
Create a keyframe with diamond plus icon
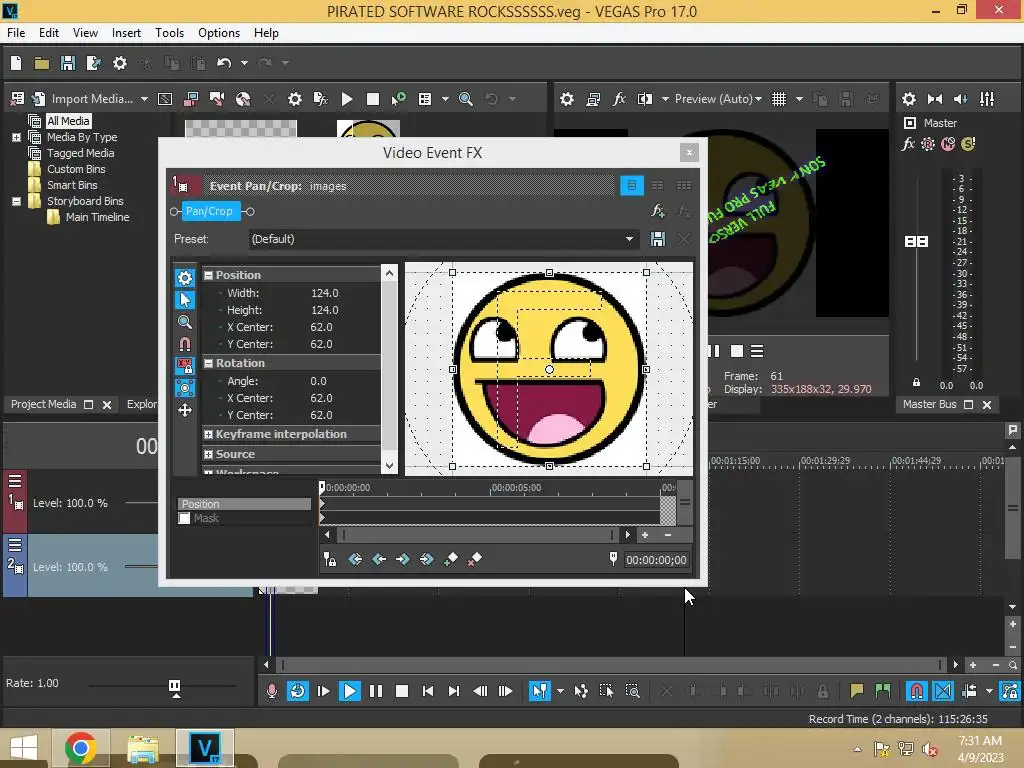click(451, 559)
